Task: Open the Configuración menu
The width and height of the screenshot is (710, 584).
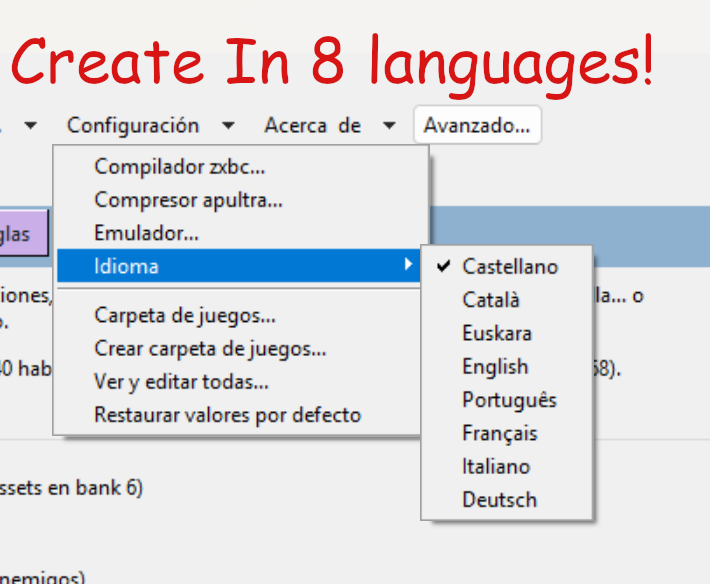Action: 133,125
